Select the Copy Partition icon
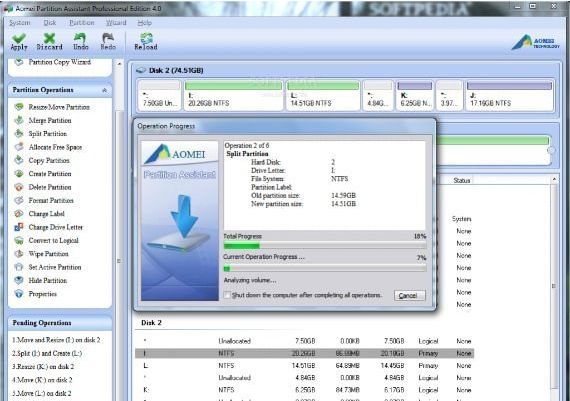The height and width of the screenshot is (401, 570). 19,160
